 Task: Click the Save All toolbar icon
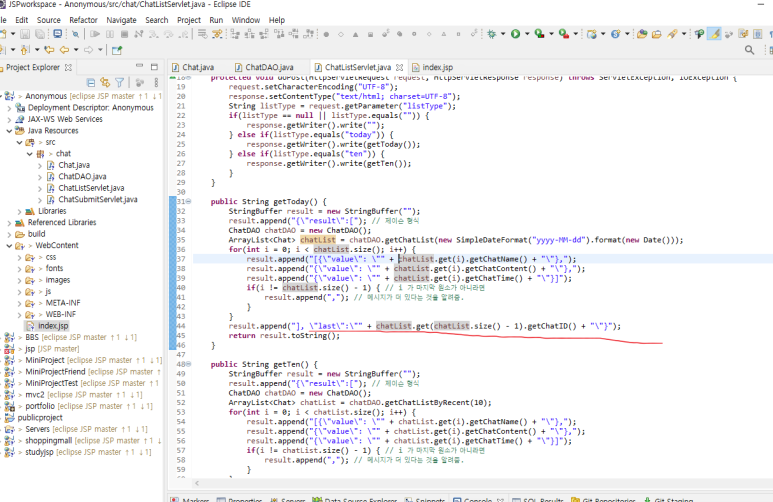[40, 34]
